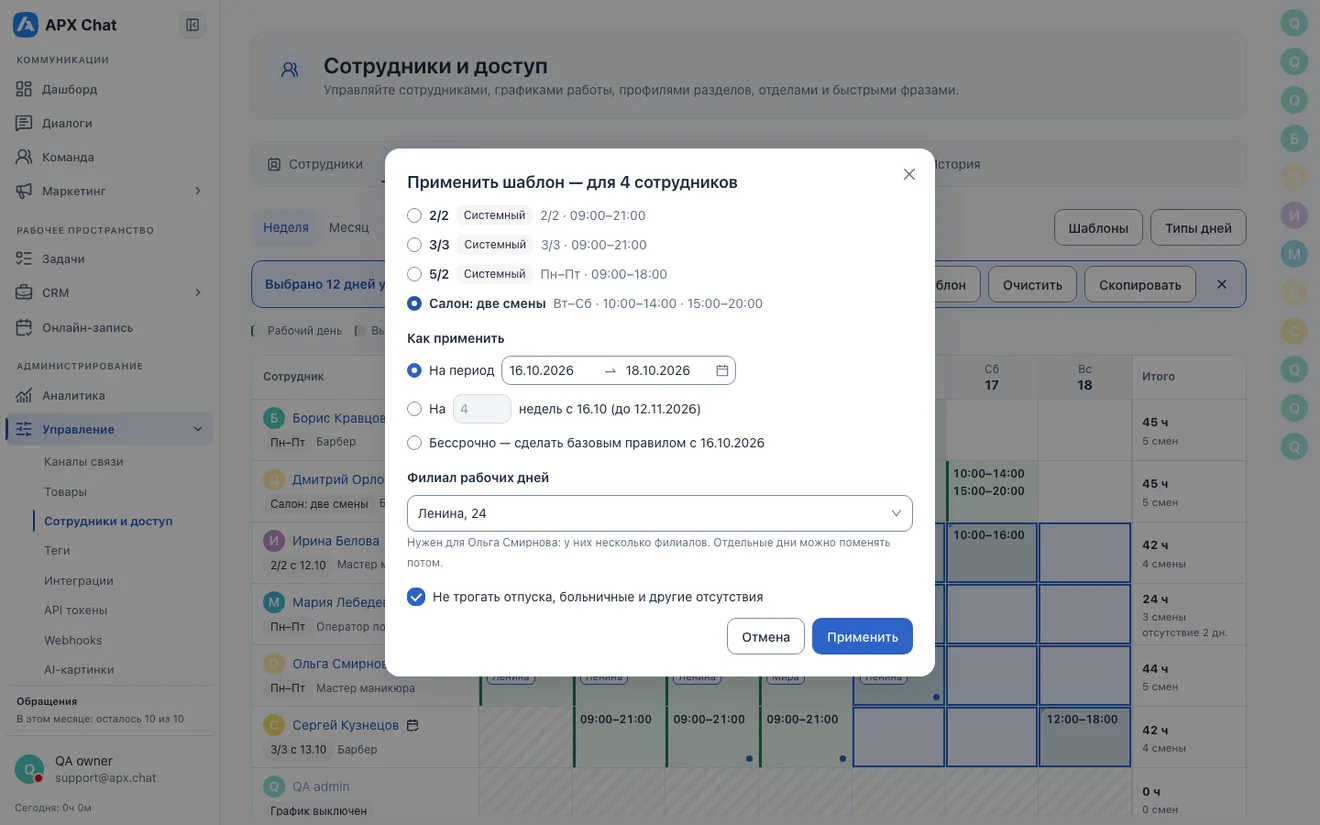Open Товары submenu item
Screen dimensions: 1320x825
[65, 492]
